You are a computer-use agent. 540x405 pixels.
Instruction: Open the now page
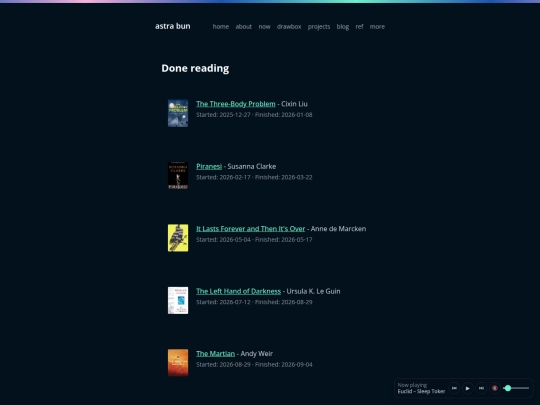pyautogui.click(x=264, y=27)
